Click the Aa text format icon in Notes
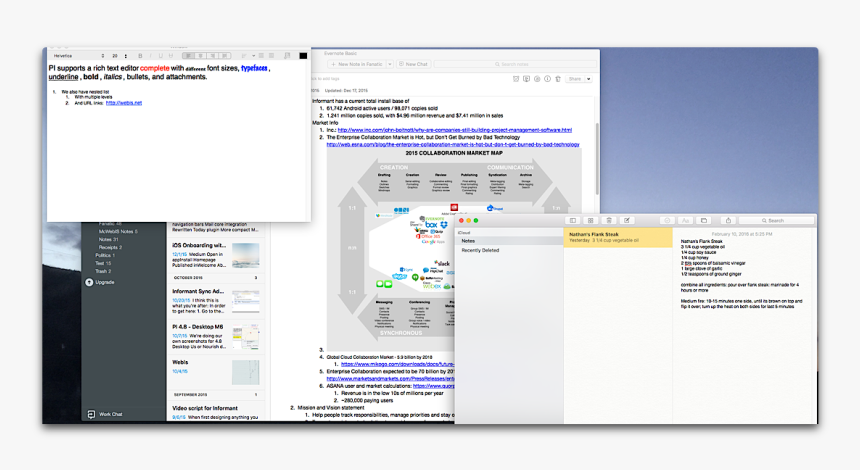 pyautogui.click(x=685, y=220)
